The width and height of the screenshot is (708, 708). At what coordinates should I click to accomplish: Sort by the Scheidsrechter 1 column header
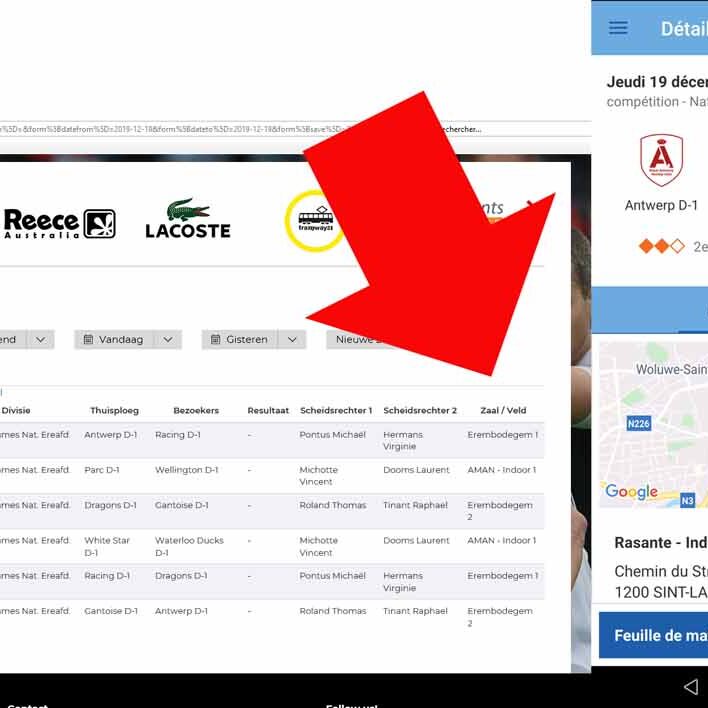(336, 410)
